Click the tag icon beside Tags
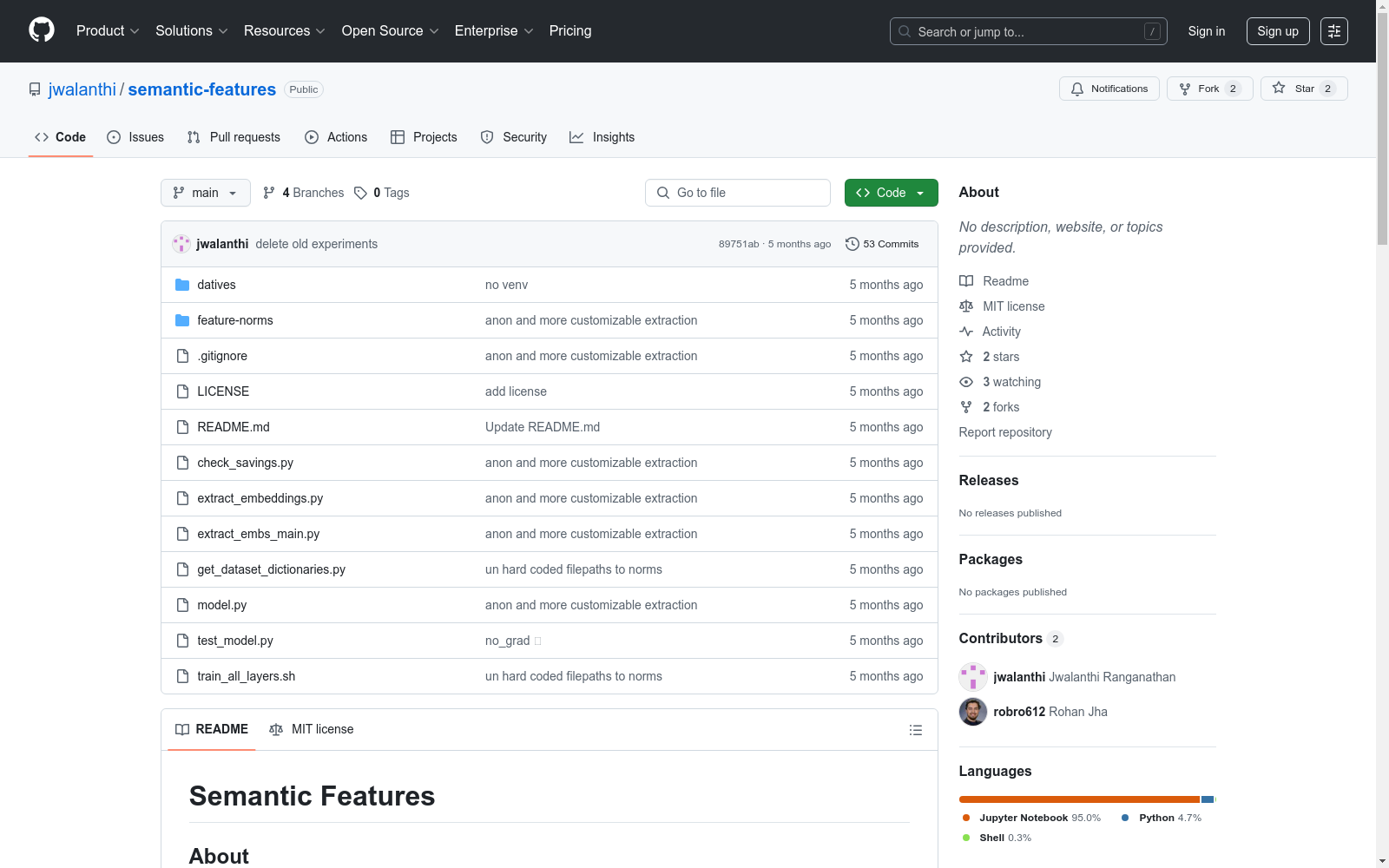The width and height of the screenshot is (1389, 868). (x=361, y=193)
